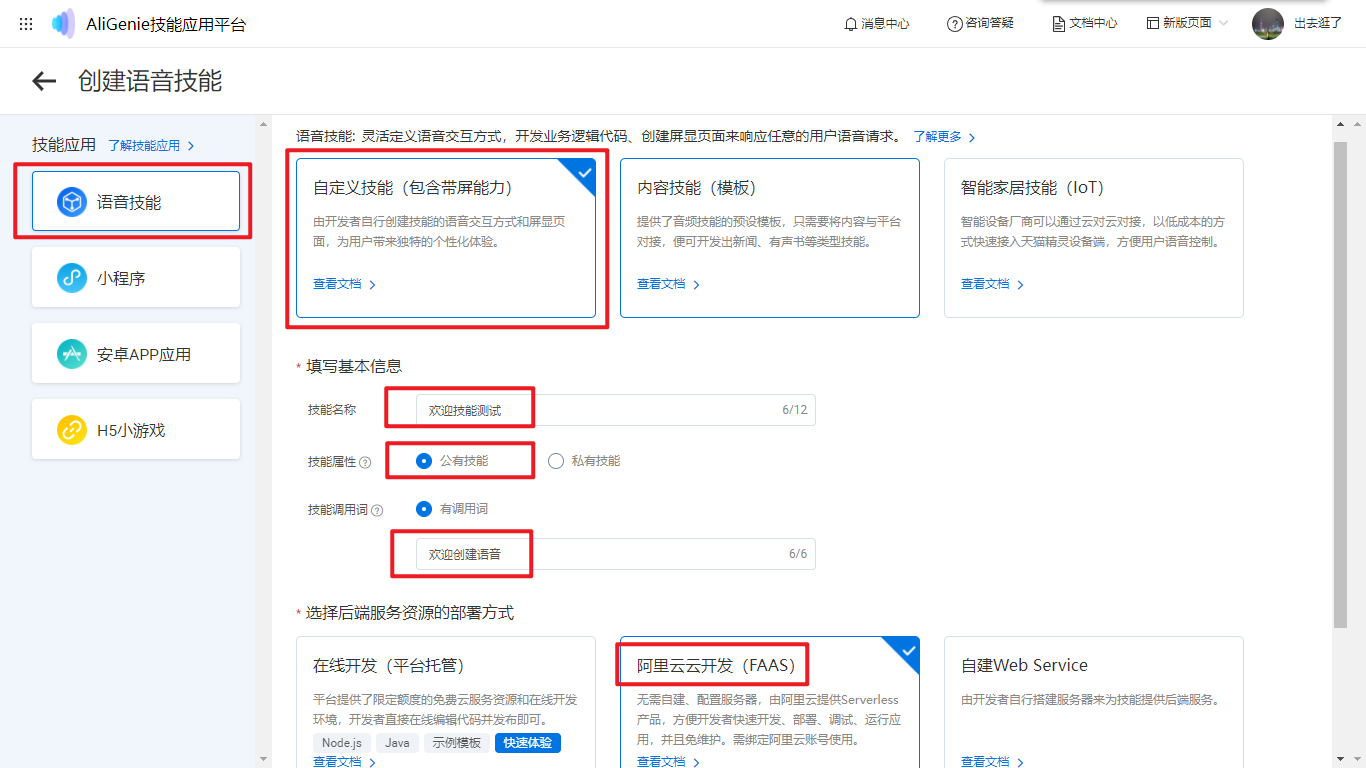Image resolution: width=1366 pixels, height=768 pixels.
Task: Open the 了解更多 link
Action: pos(937,137)
